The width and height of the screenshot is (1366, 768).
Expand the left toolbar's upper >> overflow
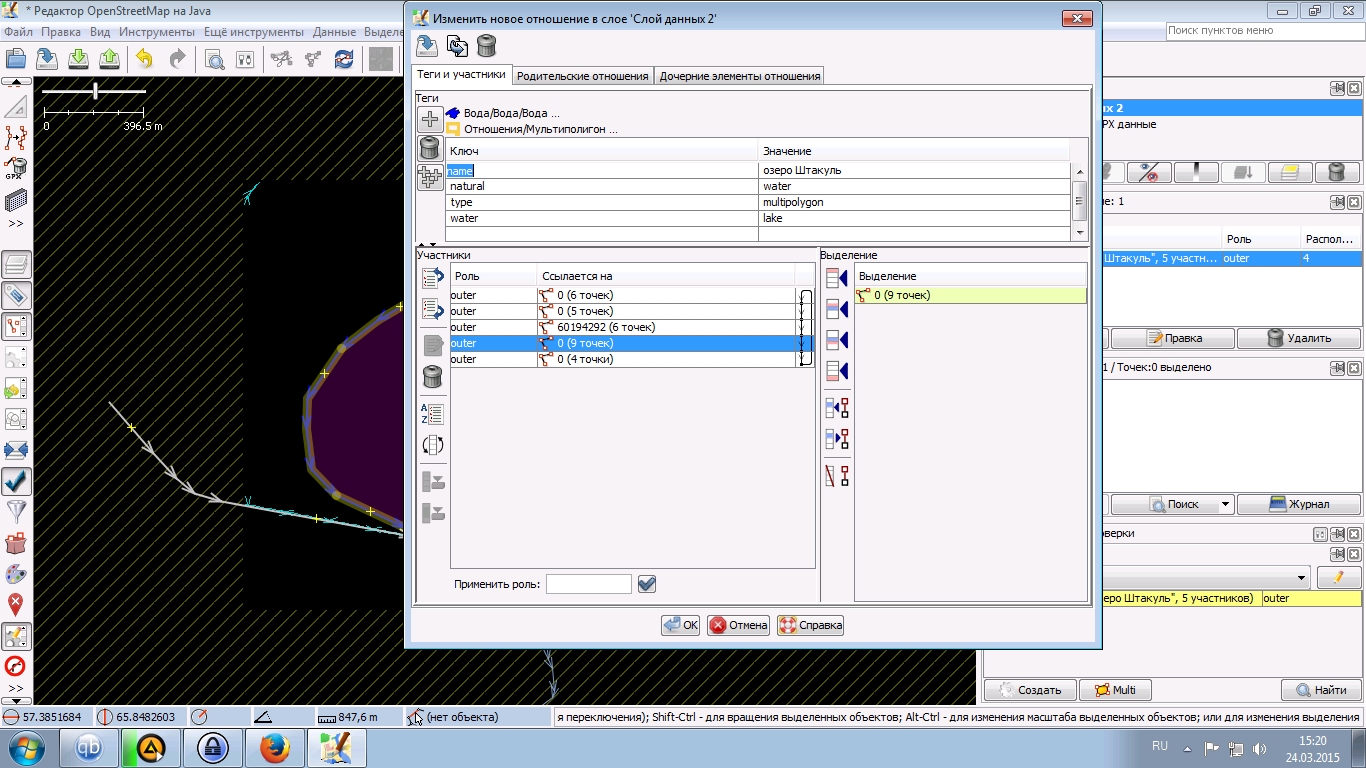click(x=16, y=223)
